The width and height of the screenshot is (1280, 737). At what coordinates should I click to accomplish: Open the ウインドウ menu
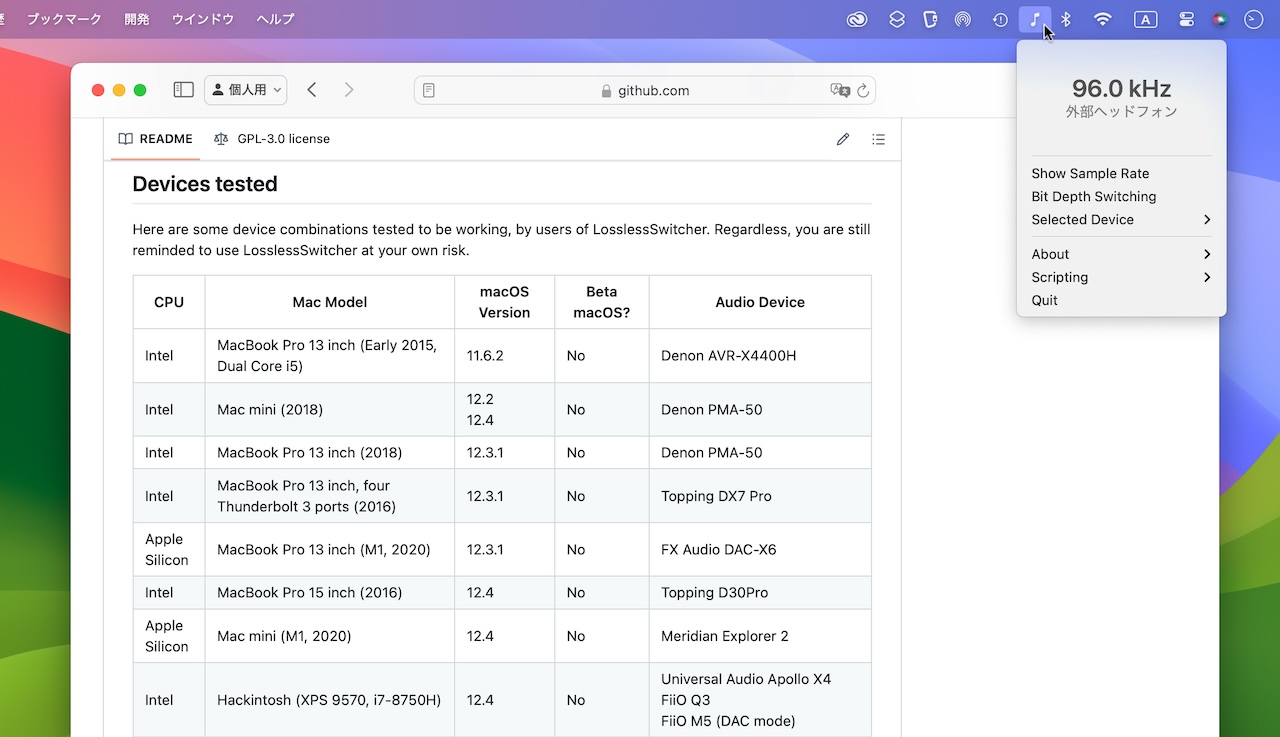[203, 19]
